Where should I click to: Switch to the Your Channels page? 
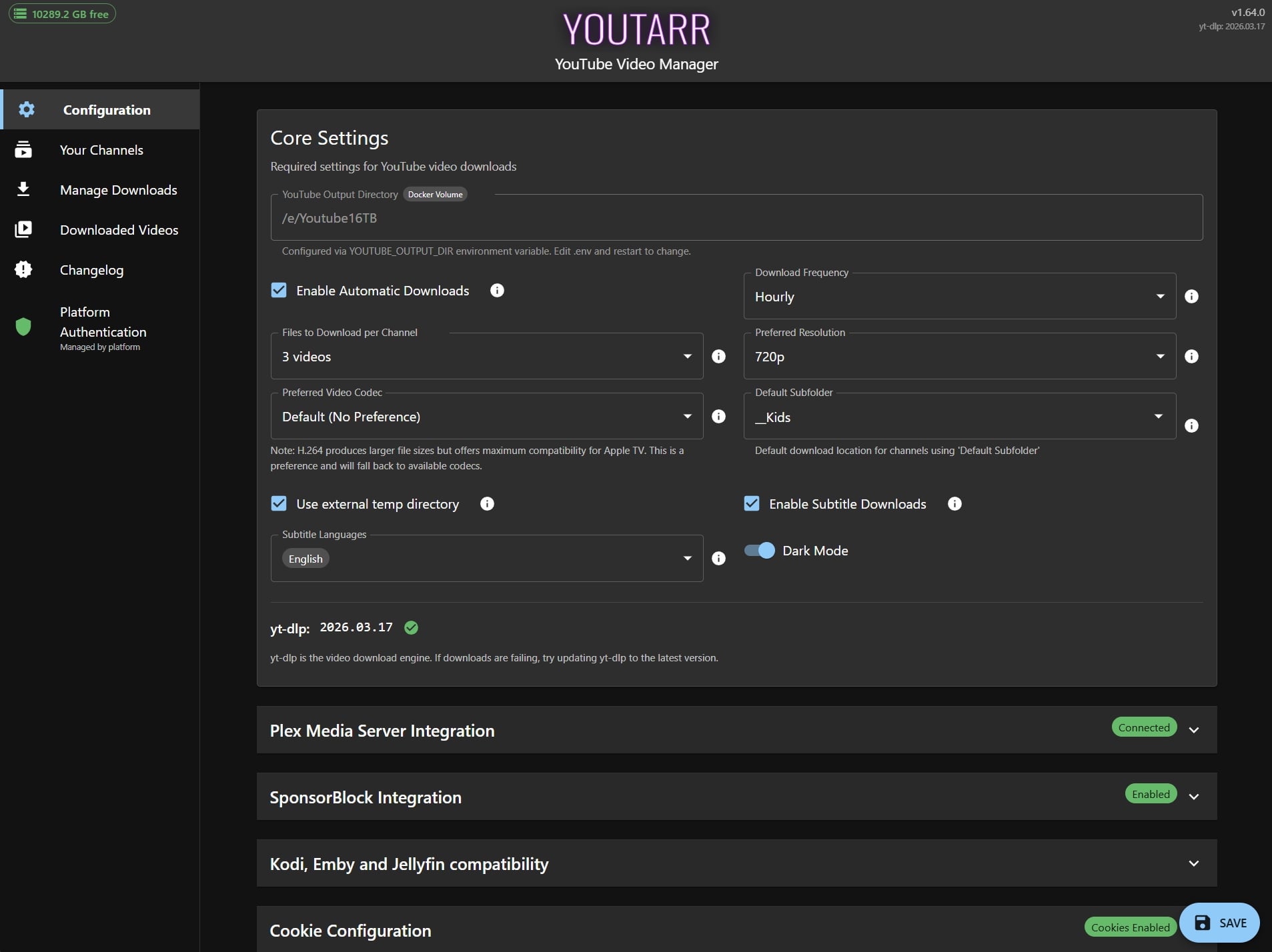[101, 149]
